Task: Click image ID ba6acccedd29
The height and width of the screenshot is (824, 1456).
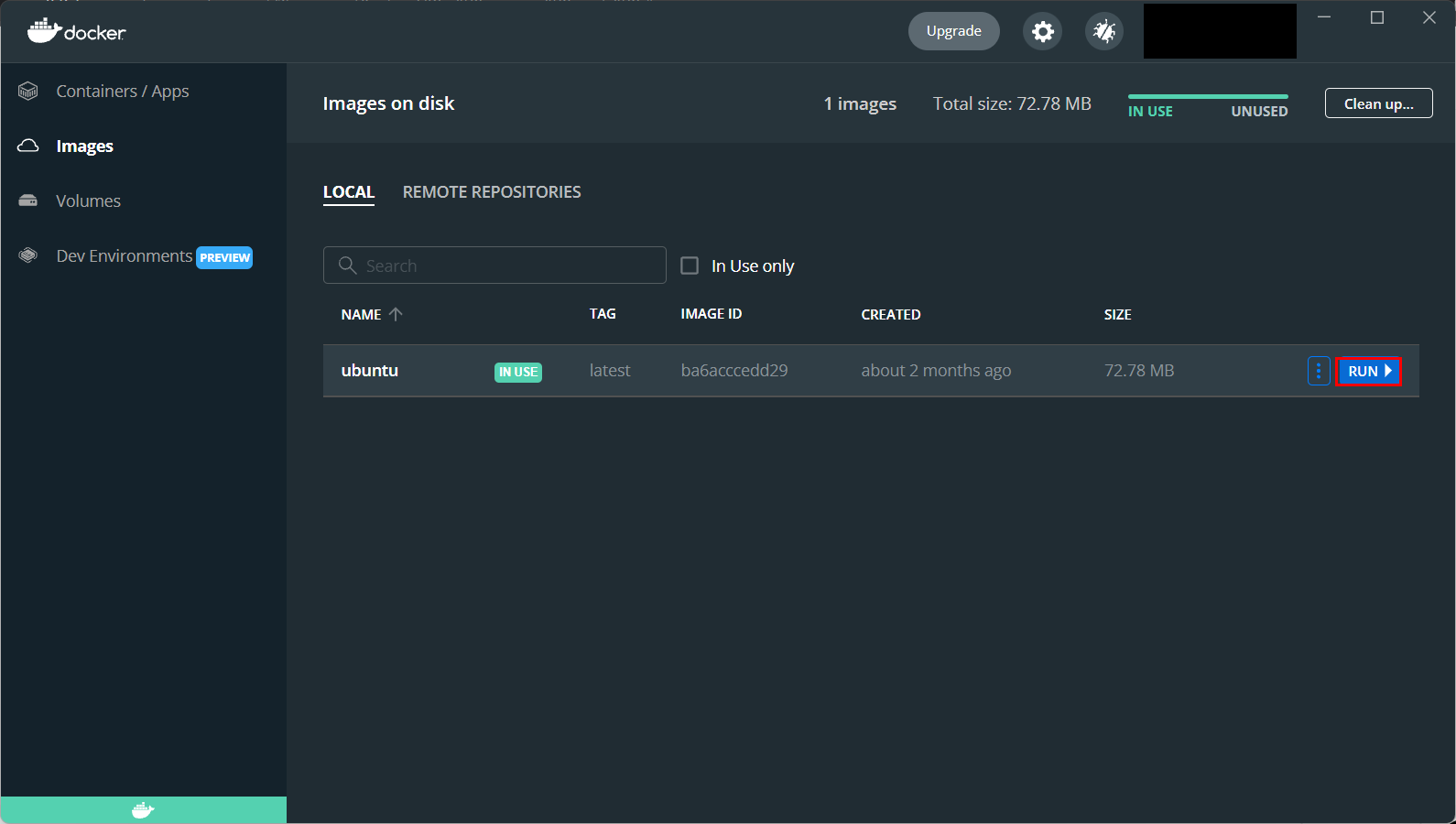Action: [734, 370]
